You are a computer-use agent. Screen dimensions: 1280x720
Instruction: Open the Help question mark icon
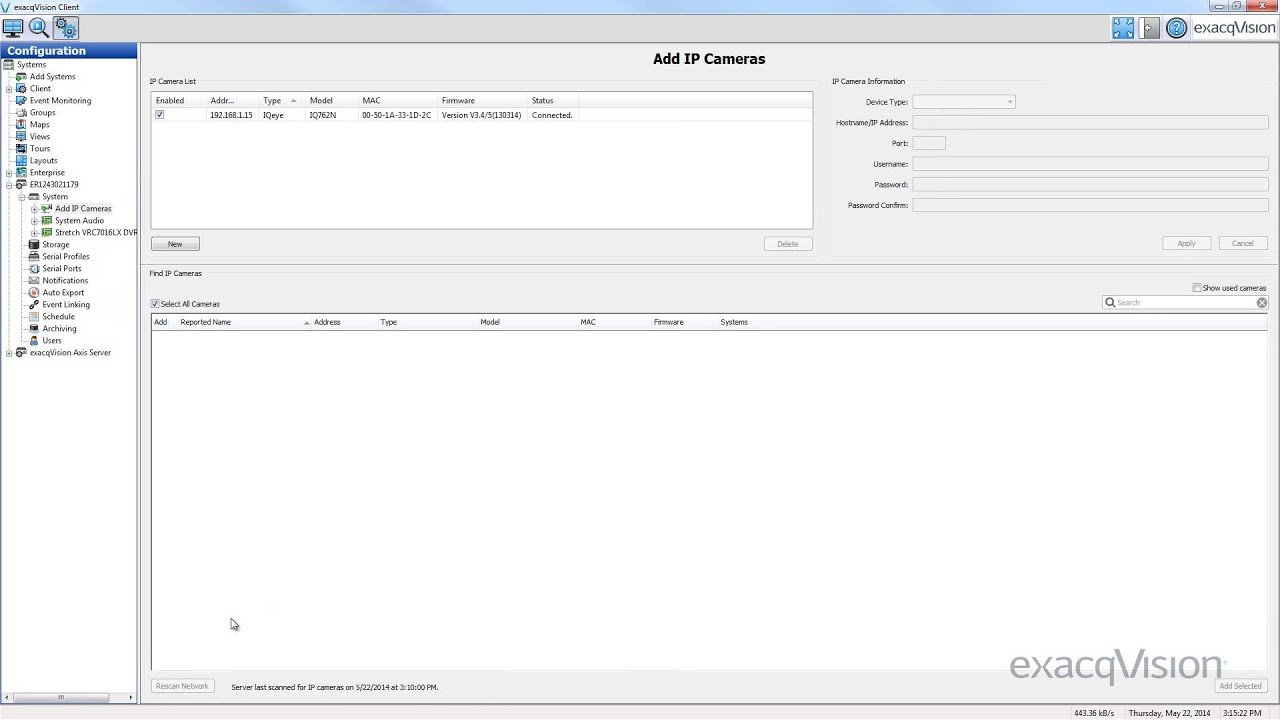click(1176, 28)
